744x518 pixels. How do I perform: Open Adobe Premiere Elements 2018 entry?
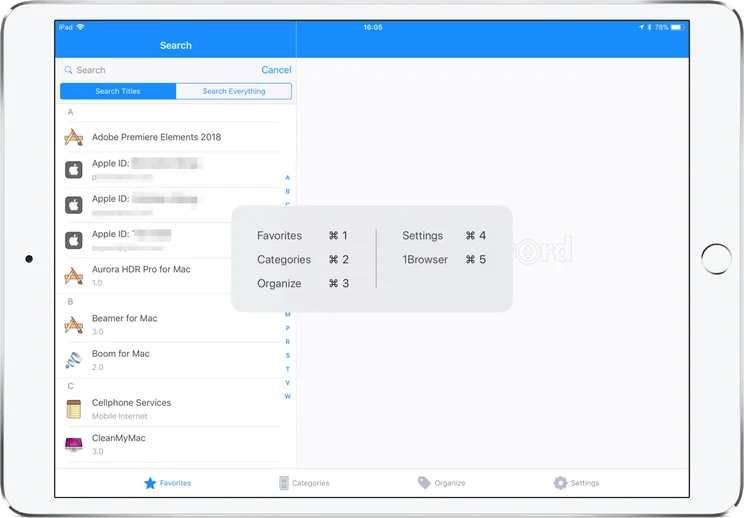(x=176, y=137)
